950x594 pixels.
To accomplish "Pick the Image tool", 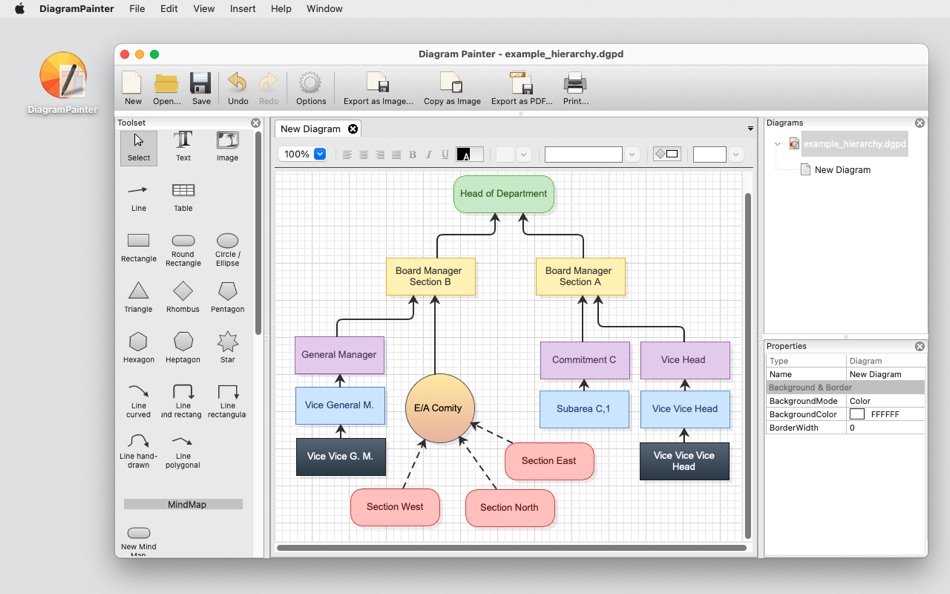I will pyautogui.click(x=227, y=147).
